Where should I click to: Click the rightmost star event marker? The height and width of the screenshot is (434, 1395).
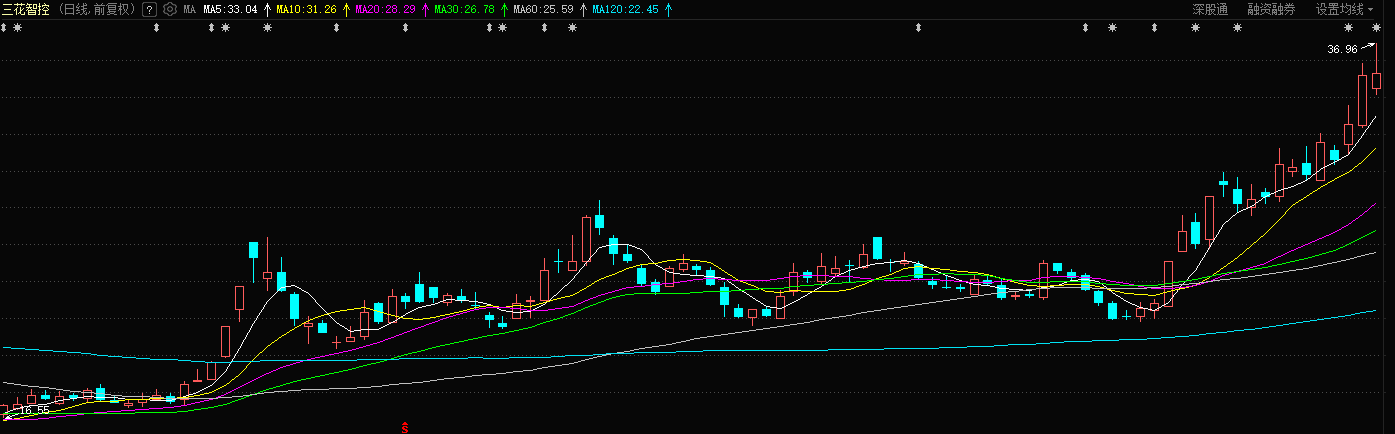coord(1376,28)
